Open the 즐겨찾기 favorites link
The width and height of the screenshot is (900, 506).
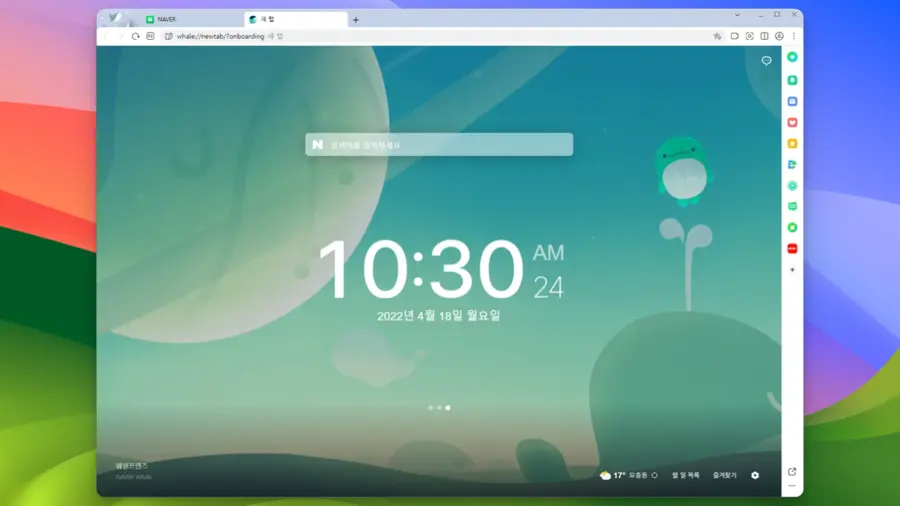(724, 475)
